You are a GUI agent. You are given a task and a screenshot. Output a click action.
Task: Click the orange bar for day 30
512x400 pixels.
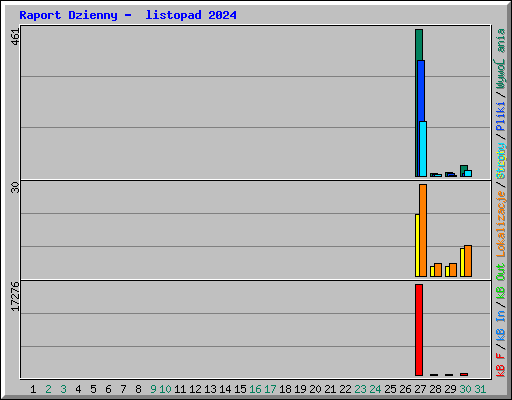click(x=468, y=261)
